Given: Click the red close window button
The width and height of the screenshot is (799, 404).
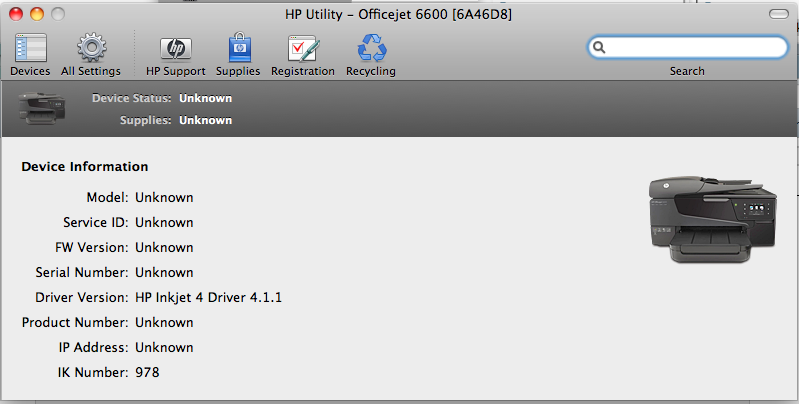Looking at the screenshot, I should [x=16, y=14].
